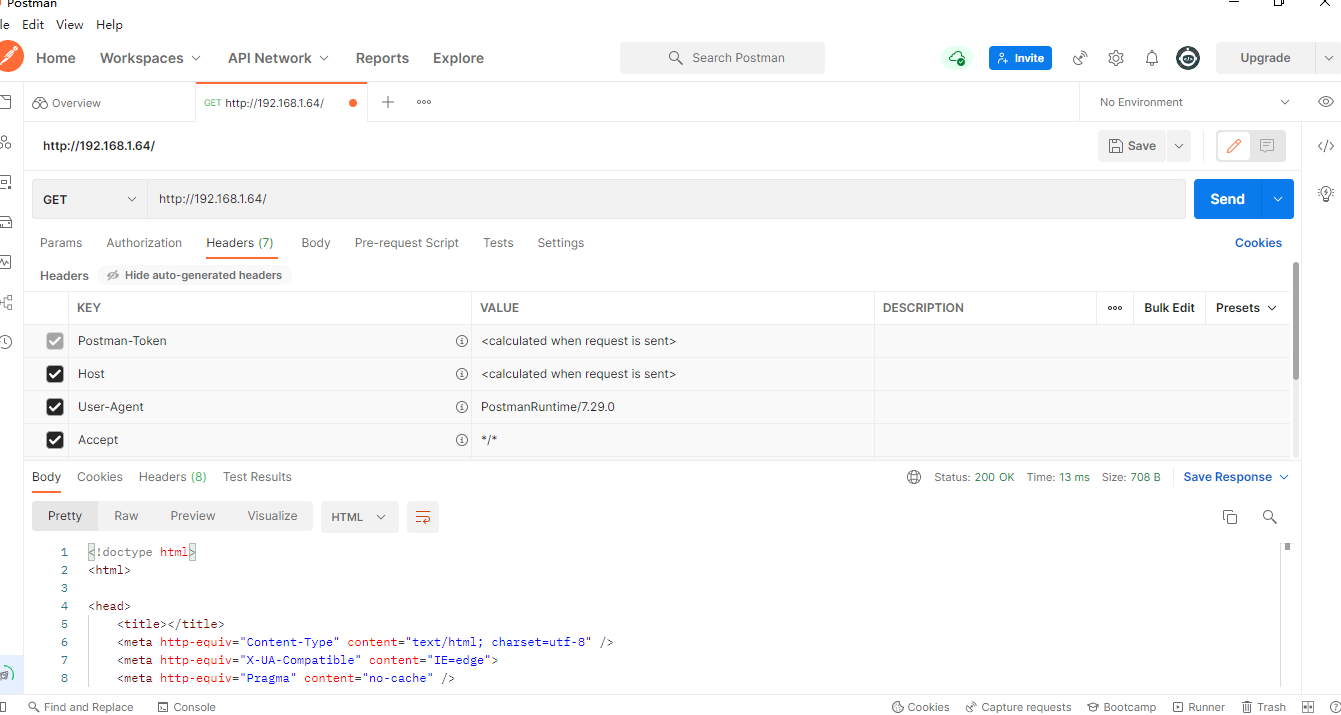
Task: Open the Trash from the status bar
Action: pyautogui.click(x=1264, y=707)
